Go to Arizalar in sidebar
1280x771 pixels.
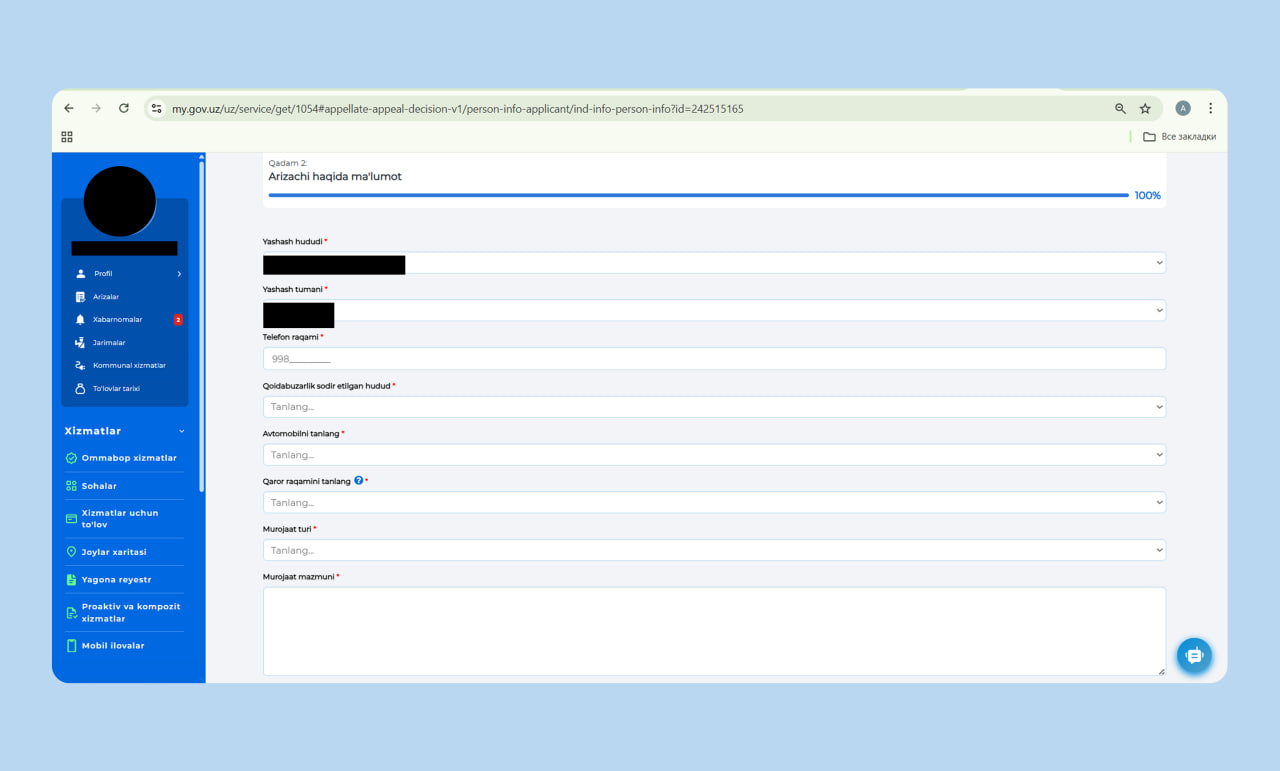tap(105, 297)
